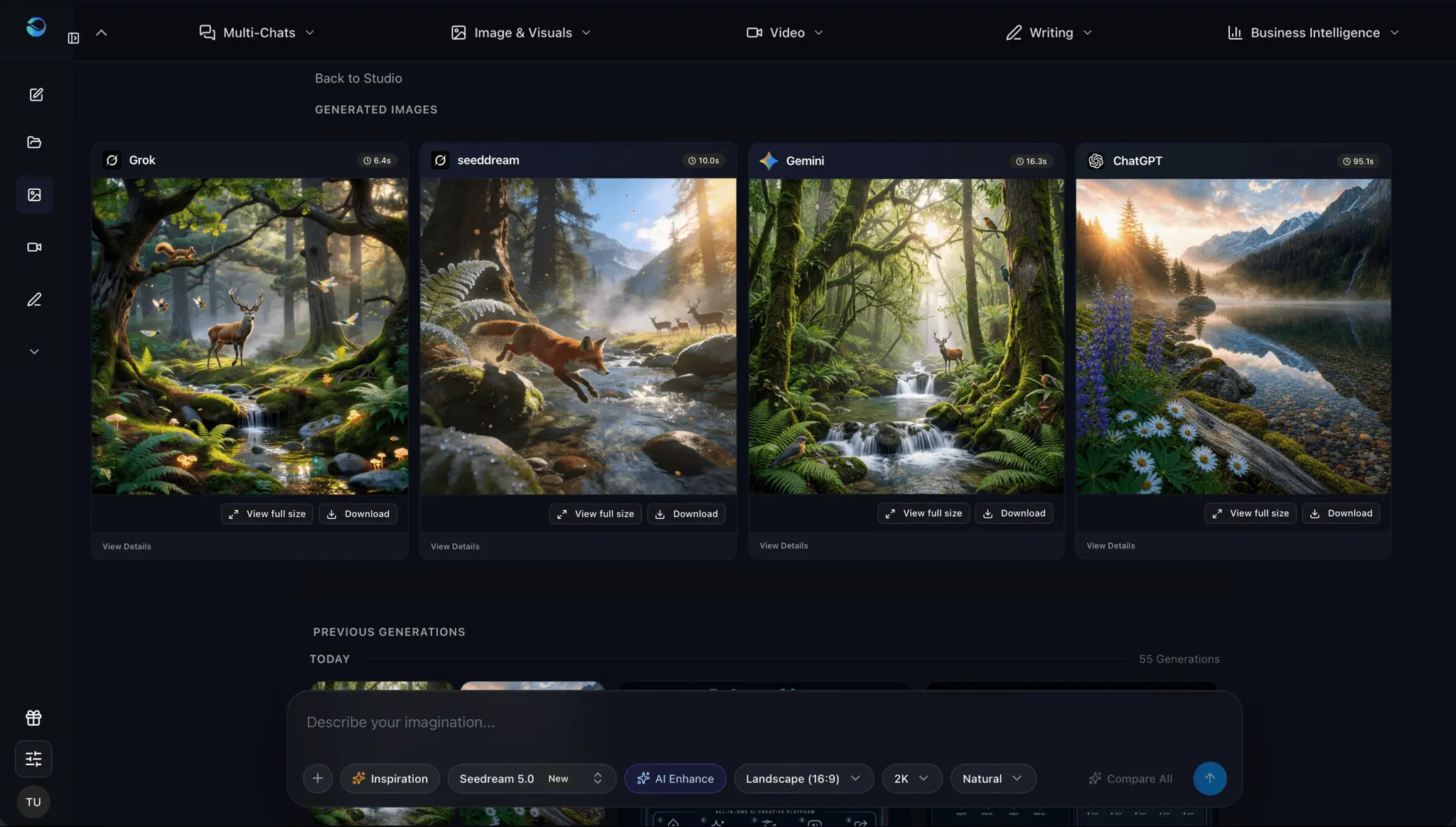Click the Grok 6.4s generation time badge

coord(377,161)
